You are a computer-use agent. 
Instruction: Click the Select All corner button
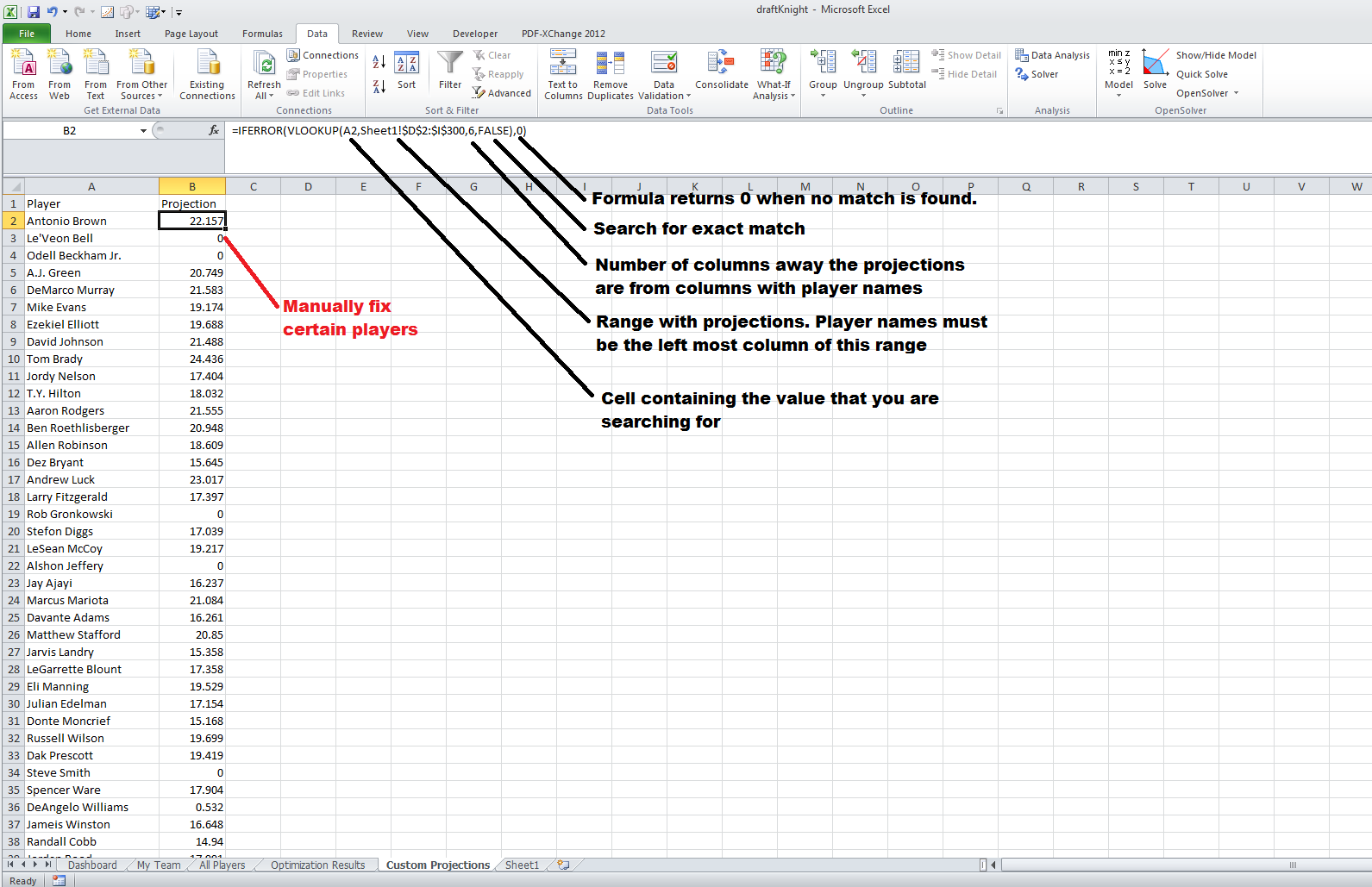(x=14, y=186)
